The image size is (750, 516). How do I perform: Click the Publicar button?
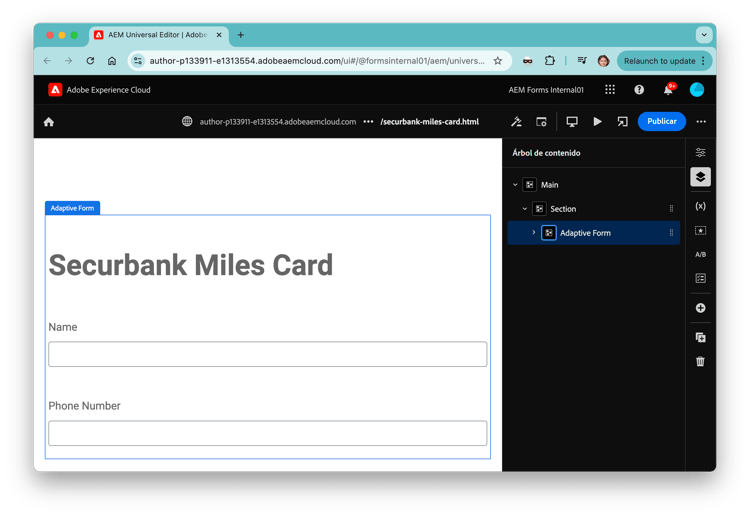pyautogui.click(x=662, y=121)
